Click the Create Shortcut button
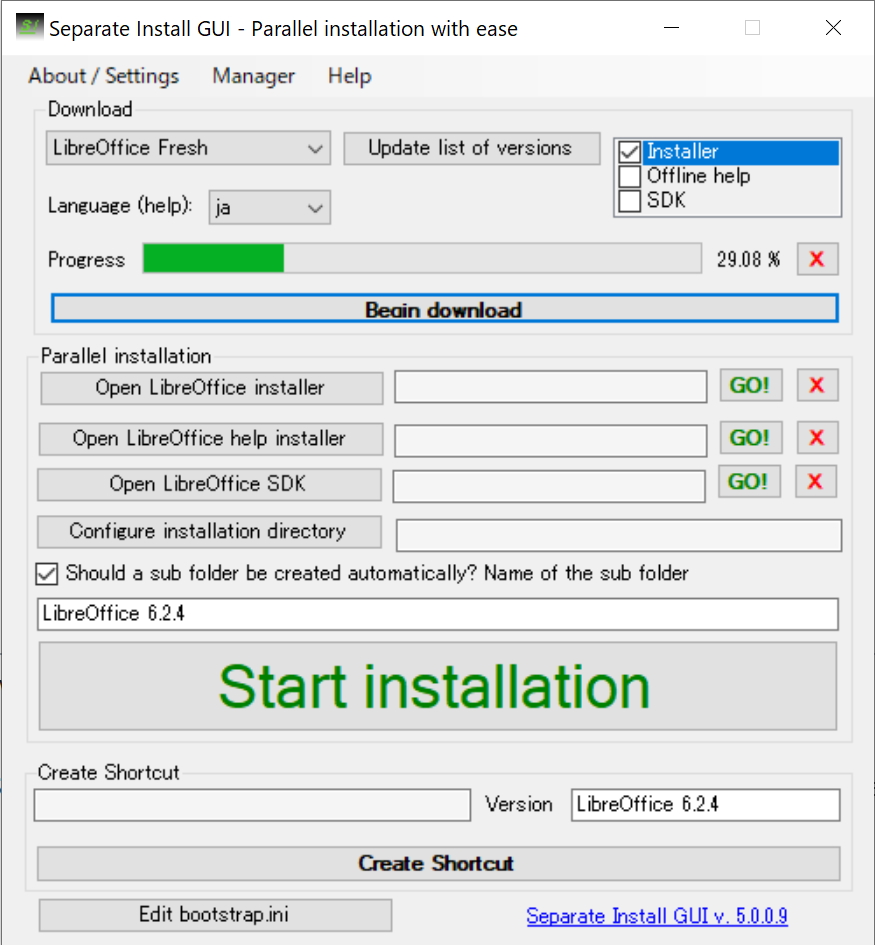This screenshot has width=875, height=945. 438,864
